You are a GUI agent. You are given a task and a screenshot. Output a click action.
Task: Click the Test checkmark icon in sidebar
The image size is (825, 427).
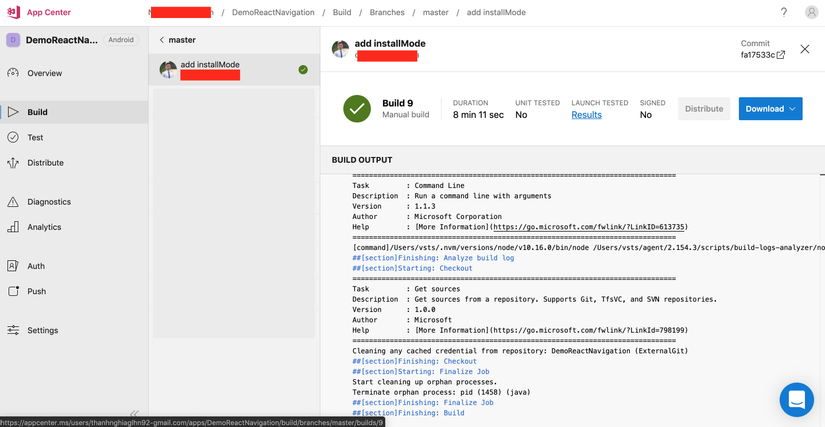click(x=13, y=137)
